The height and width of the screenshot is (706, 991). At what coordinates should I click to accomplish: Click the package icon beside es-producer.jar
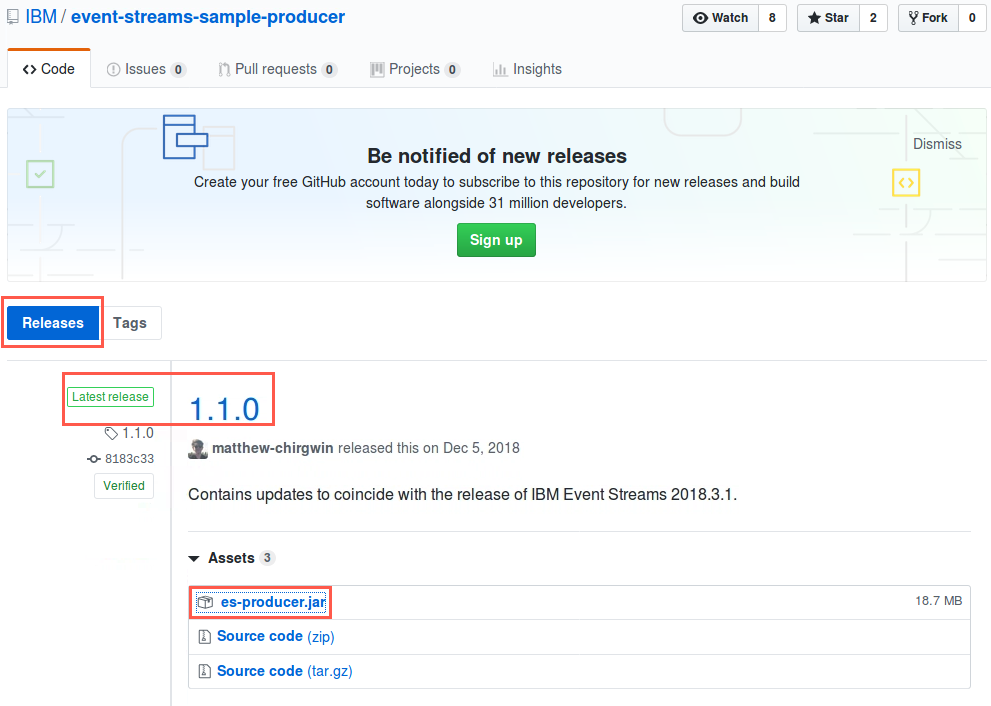pyautogui.click(x=205, y=602)
